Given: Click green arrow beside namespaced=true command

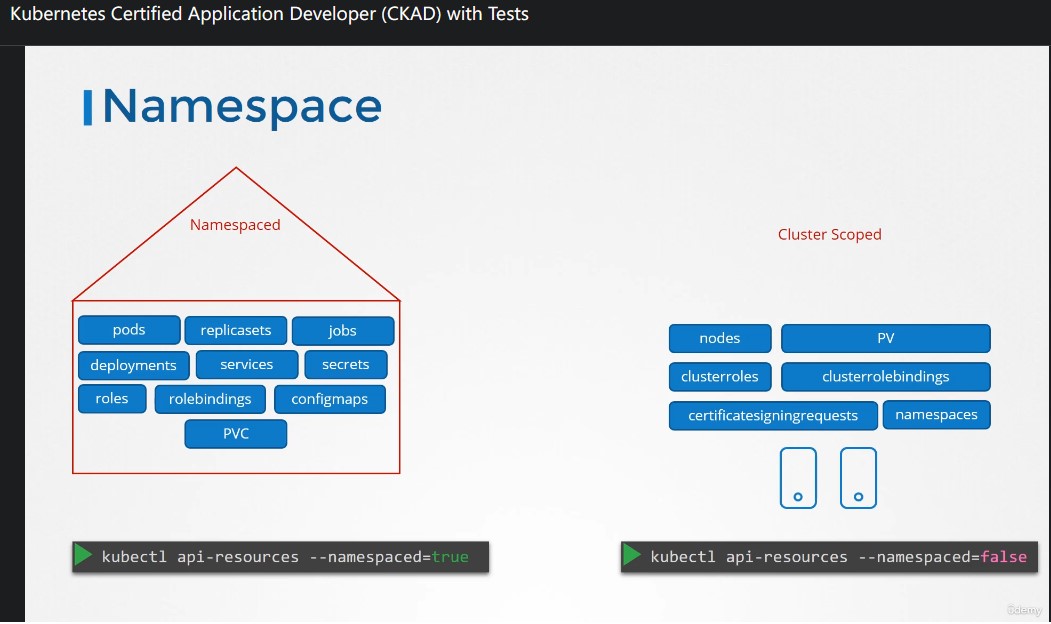Looking at the screenshot, I should [x=83, y=555].
